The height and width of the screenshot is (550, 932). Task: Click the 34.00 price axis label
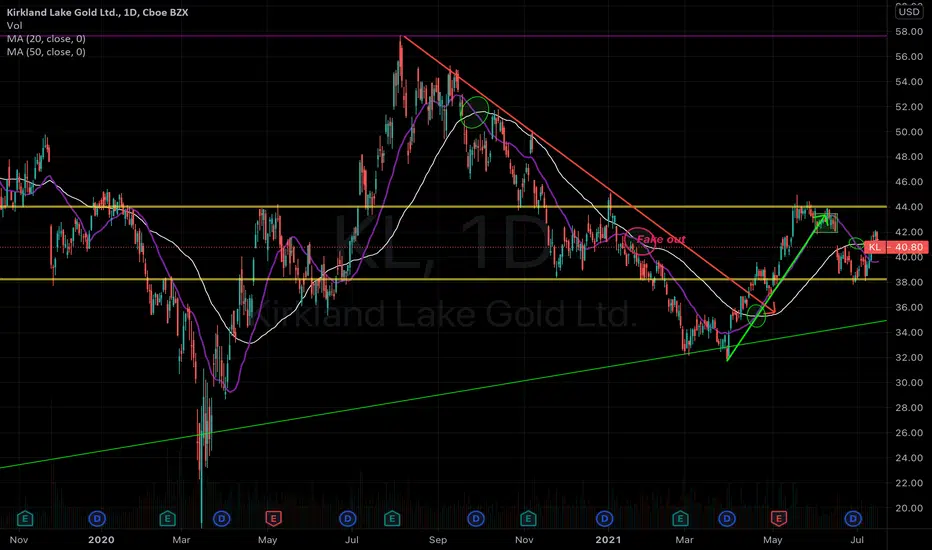[909, 332]
